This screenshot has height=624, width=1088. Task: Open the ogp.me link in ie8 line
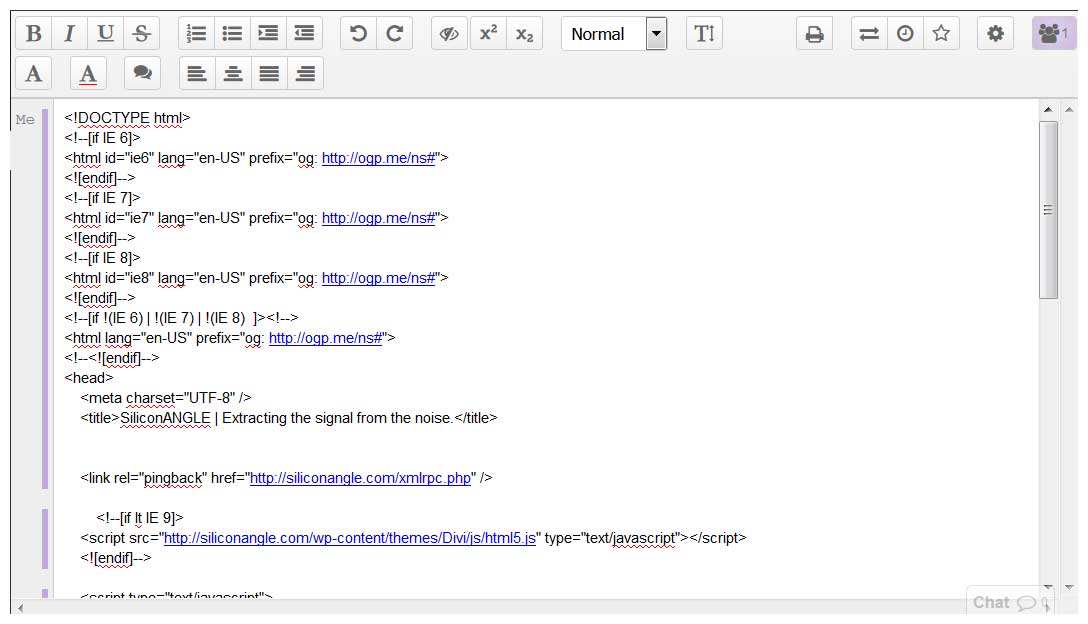378,278
